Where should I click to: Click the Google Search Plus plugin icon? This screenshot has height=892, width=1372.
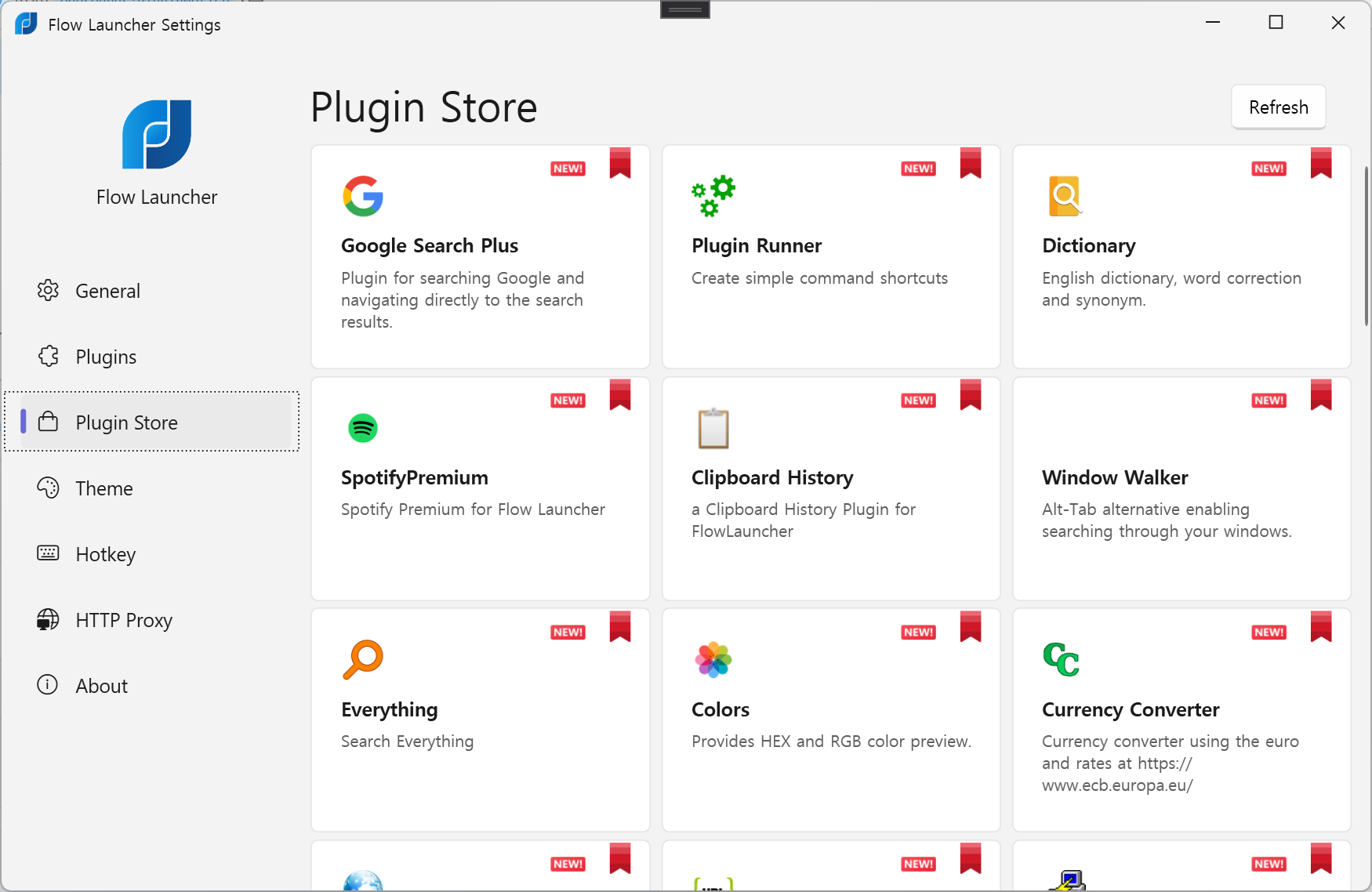coord(363,196)
